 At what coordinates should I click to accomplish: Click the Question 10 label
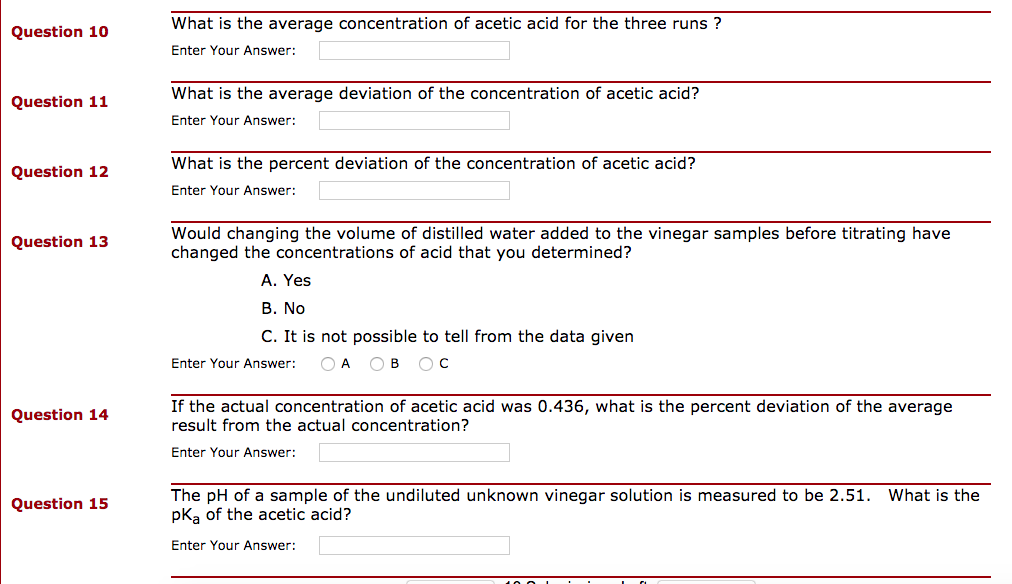pyautogui.click(x=59, y=32)
